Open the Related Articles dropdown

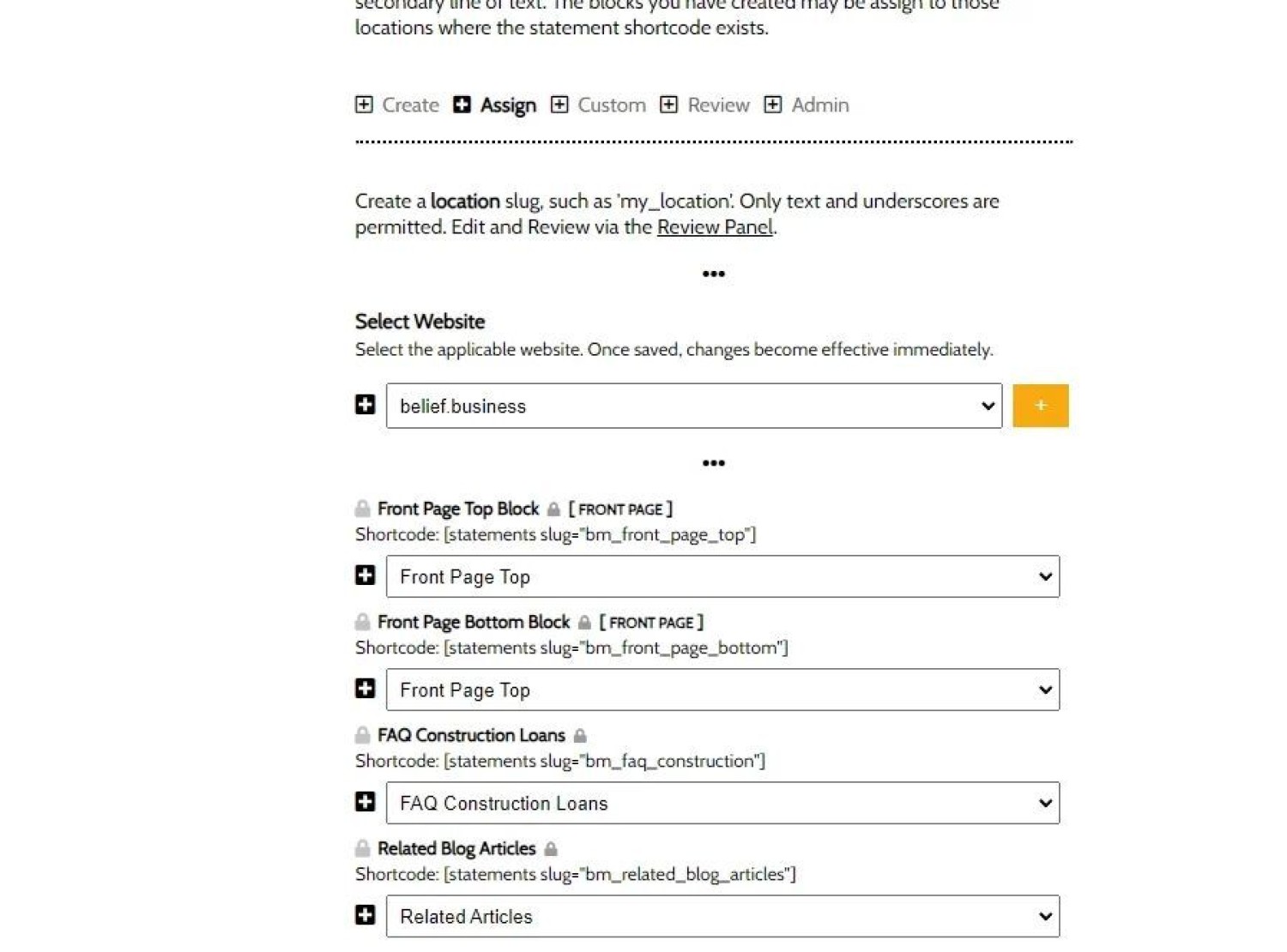(722, 916)
